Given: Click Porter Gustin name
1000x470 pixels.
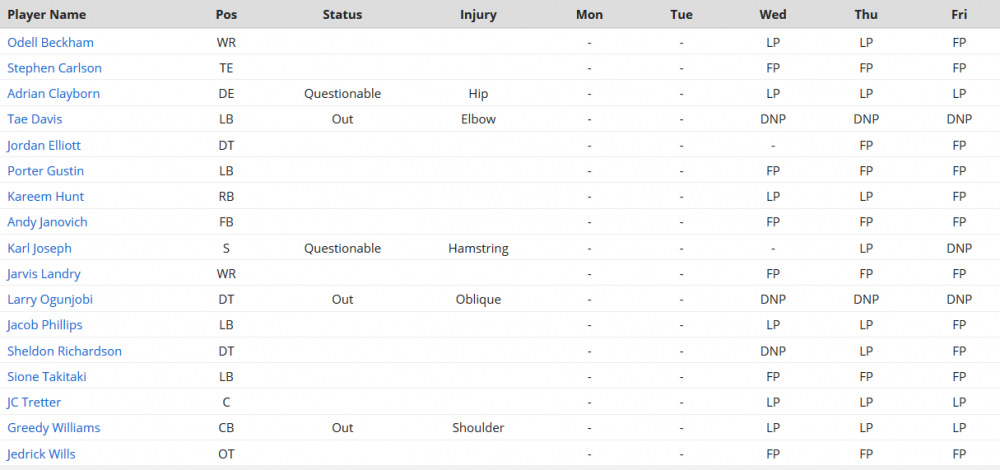Looking at the screenshot, I should pos(45,171).
